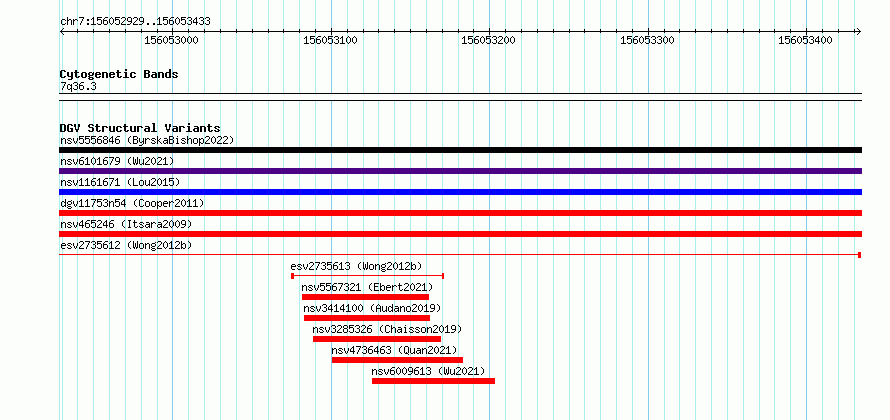Click ruler position 156053000

tap(171, 41)
